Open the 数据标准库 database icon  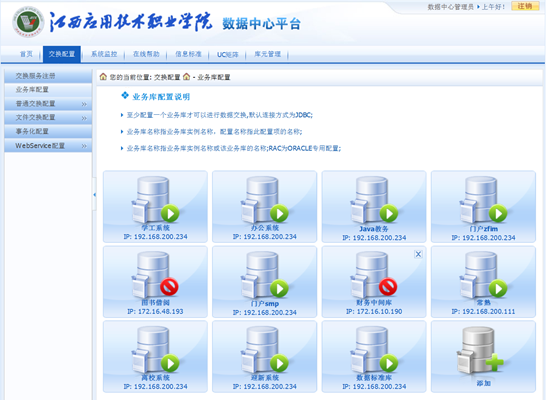point(374,350)
